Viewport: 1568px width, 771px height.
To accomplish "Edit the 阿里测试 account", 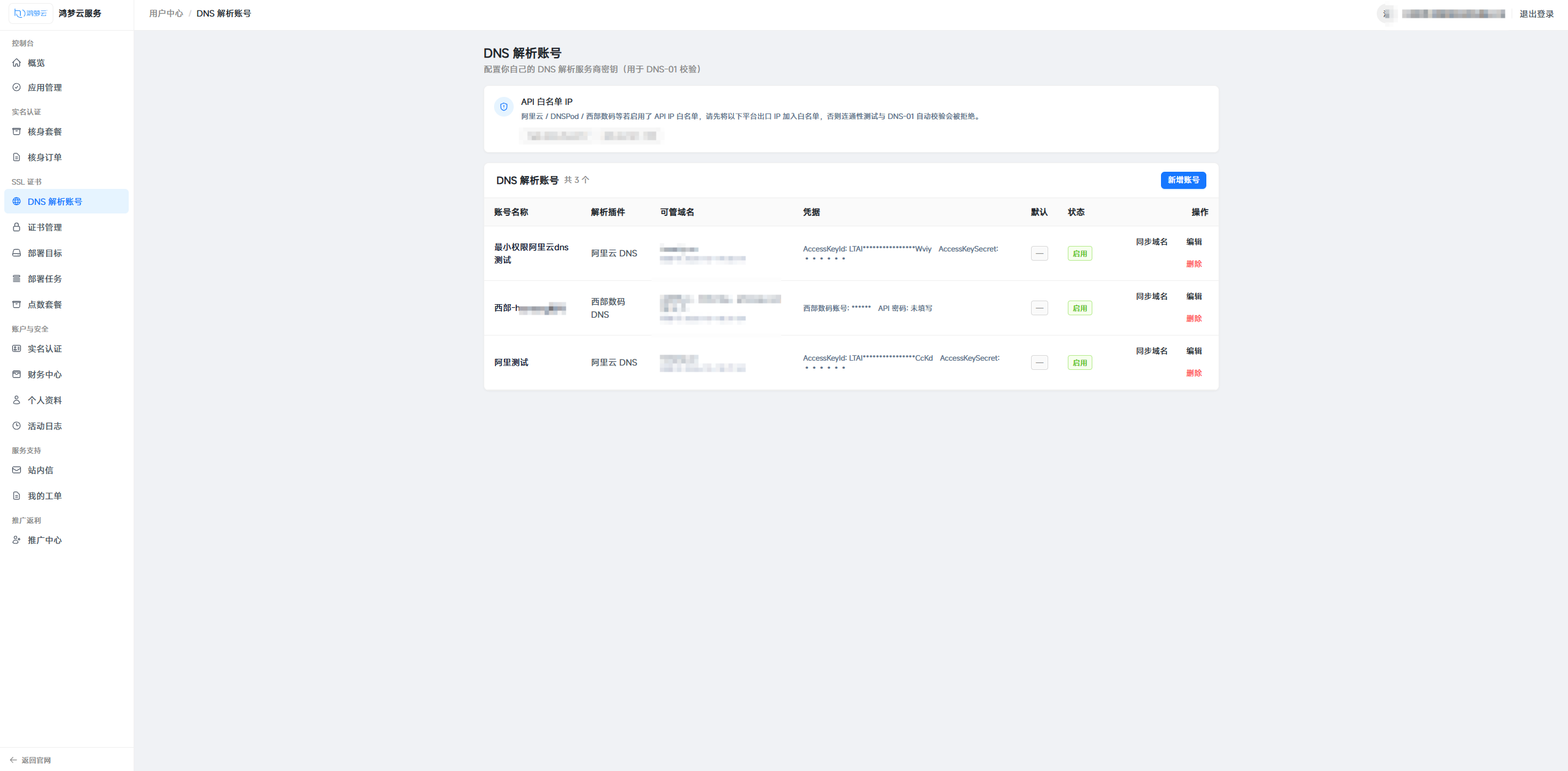I will [x=1194, y=351].
